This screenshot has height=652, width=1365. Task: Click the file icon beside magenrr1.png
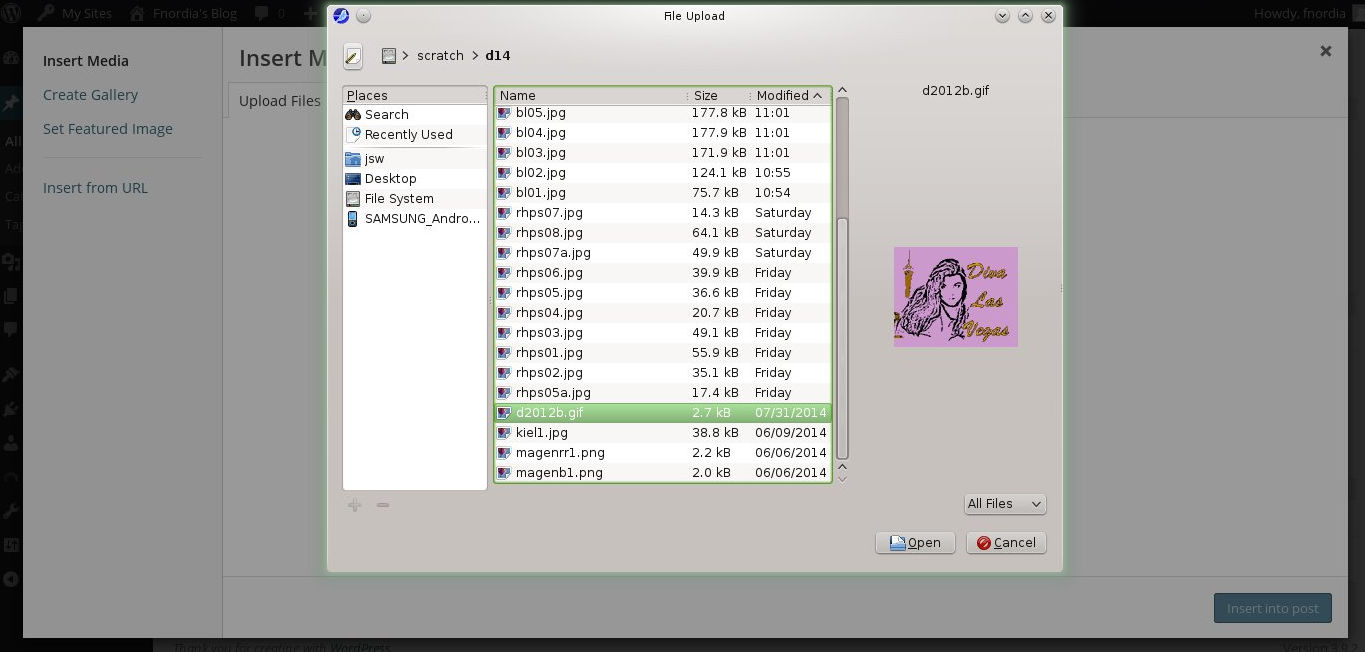[x=505, y=453]
